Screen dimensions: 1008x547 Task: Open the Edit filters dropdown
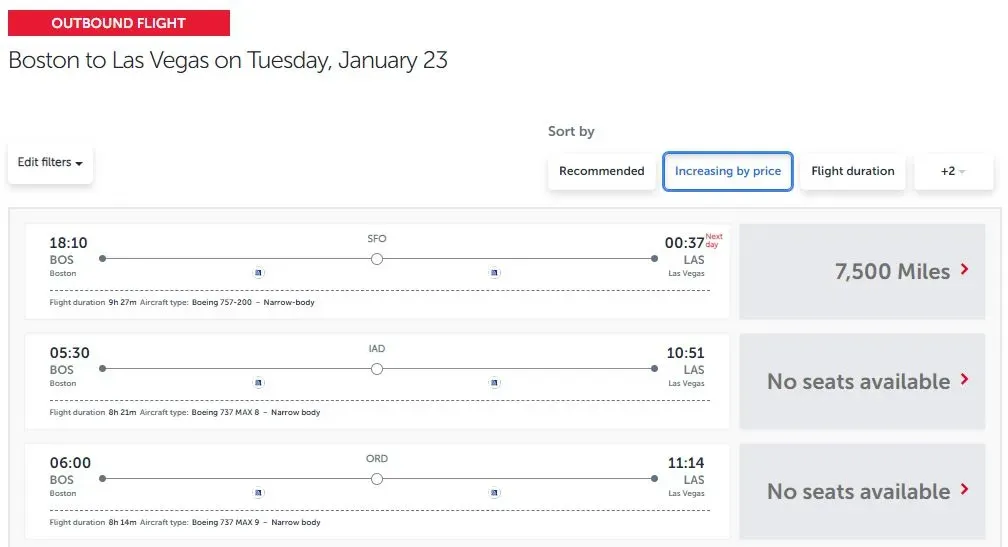click(x=50, y=162)
